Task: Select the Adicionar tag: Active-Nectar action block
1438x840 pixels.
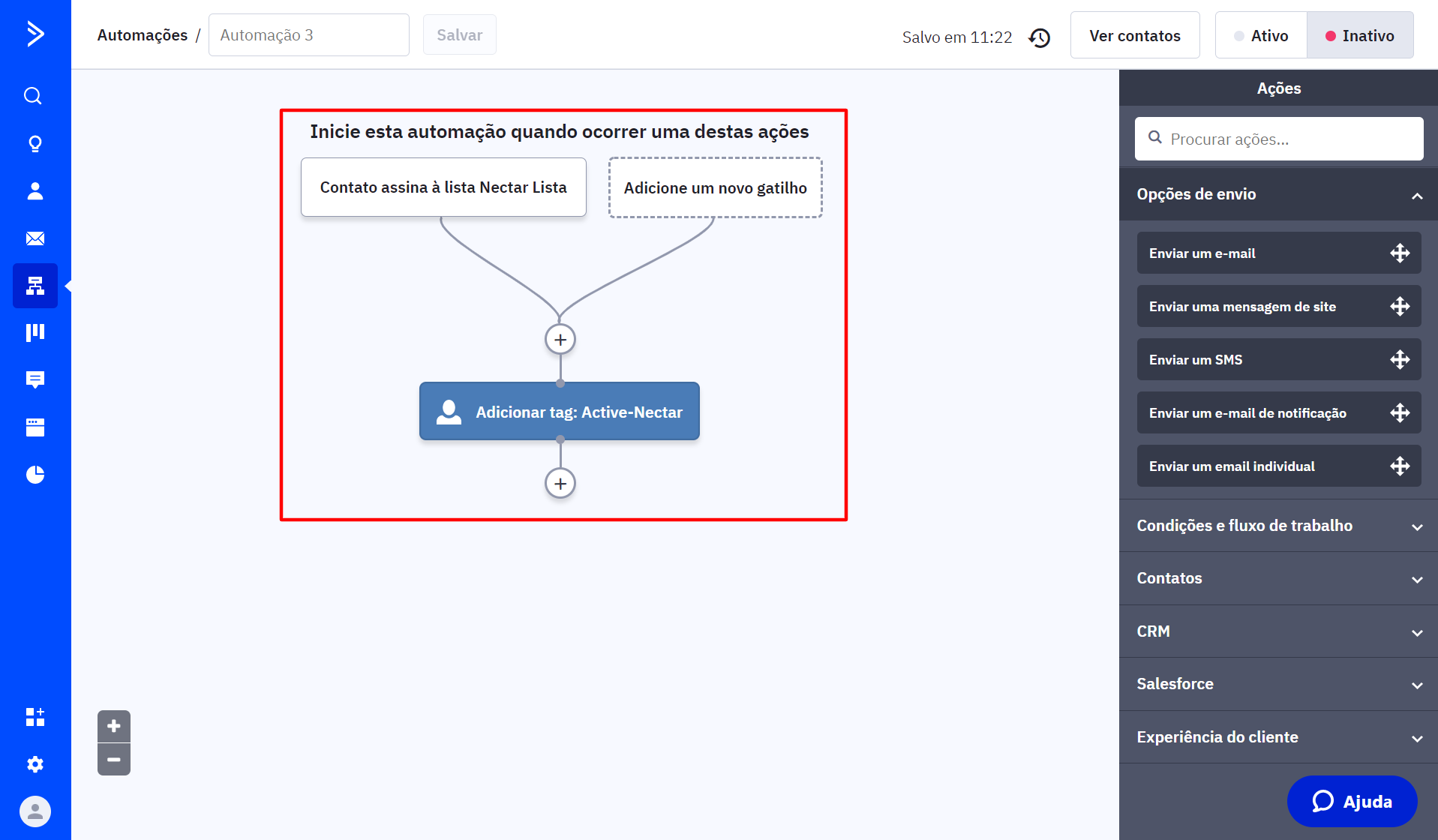Action: [560, 412]
